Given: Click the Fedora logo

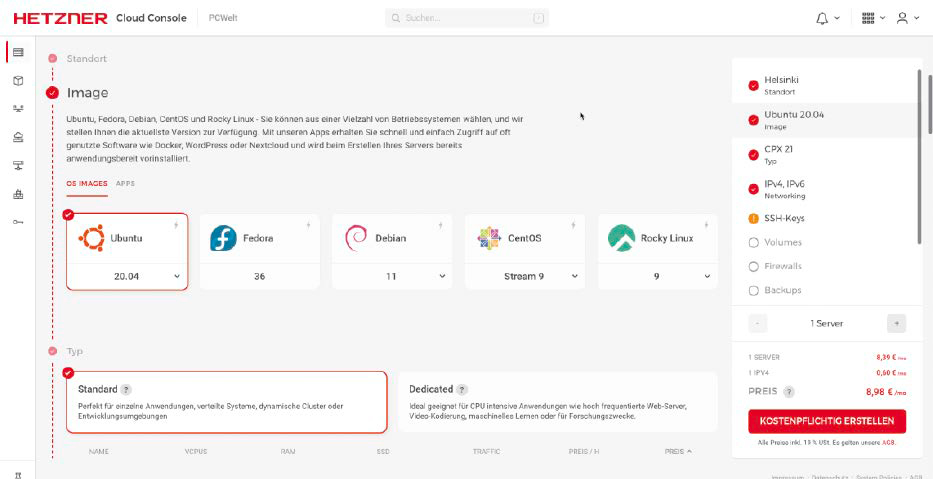Looking at the screenshot, I should click(224, 238).
